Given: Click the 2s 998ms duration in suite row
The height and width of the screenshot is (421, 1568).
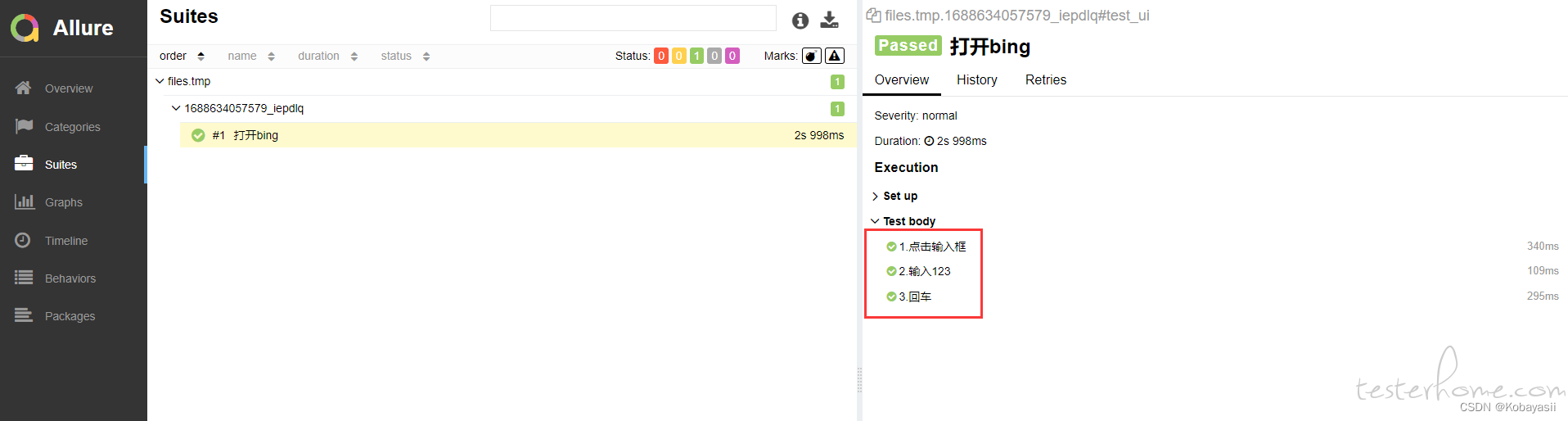Looking at the screenshot, I should 819,135.
